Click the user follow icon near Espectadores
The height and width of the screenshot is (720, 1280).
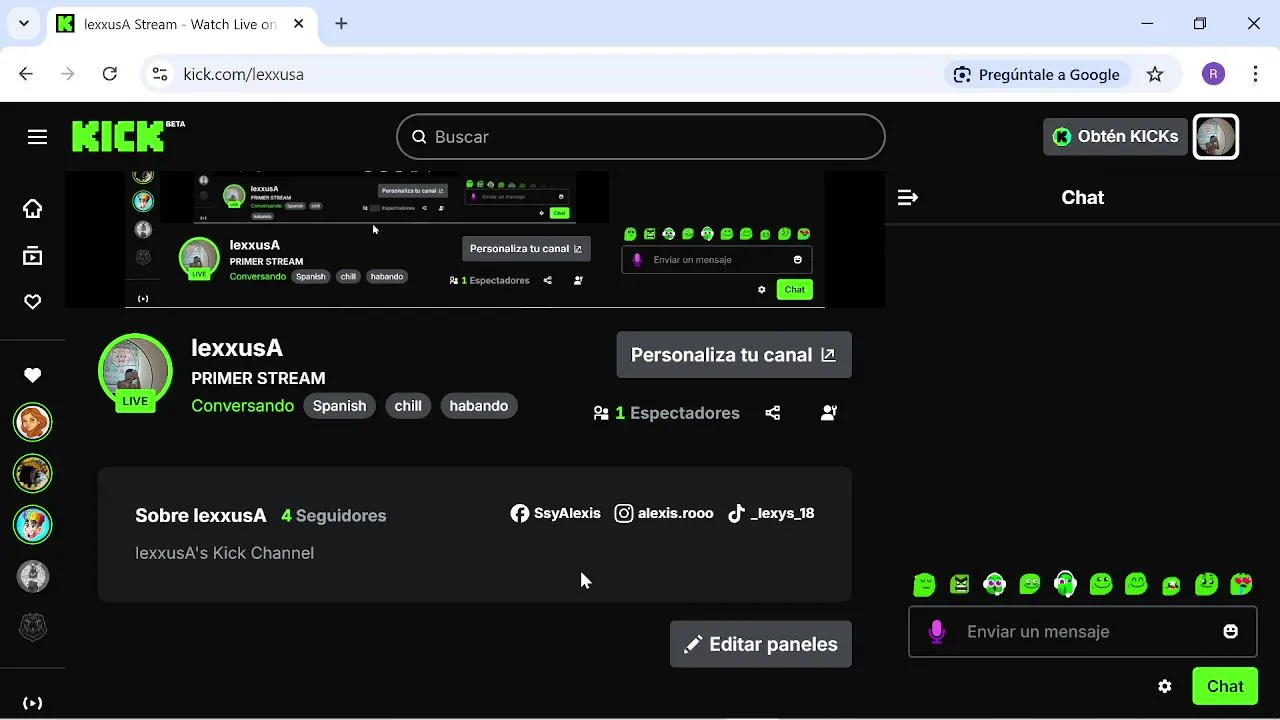[828, 413]
